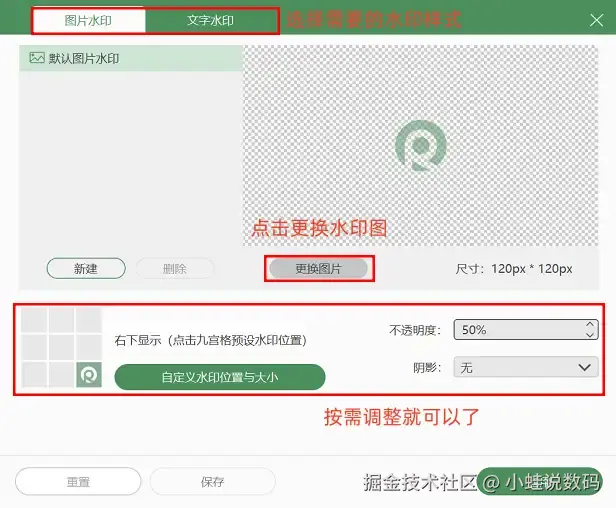This screenshot has height=508, width=616.
Task: Switch to the 图片水印 tab
Action: coord(88,20)
